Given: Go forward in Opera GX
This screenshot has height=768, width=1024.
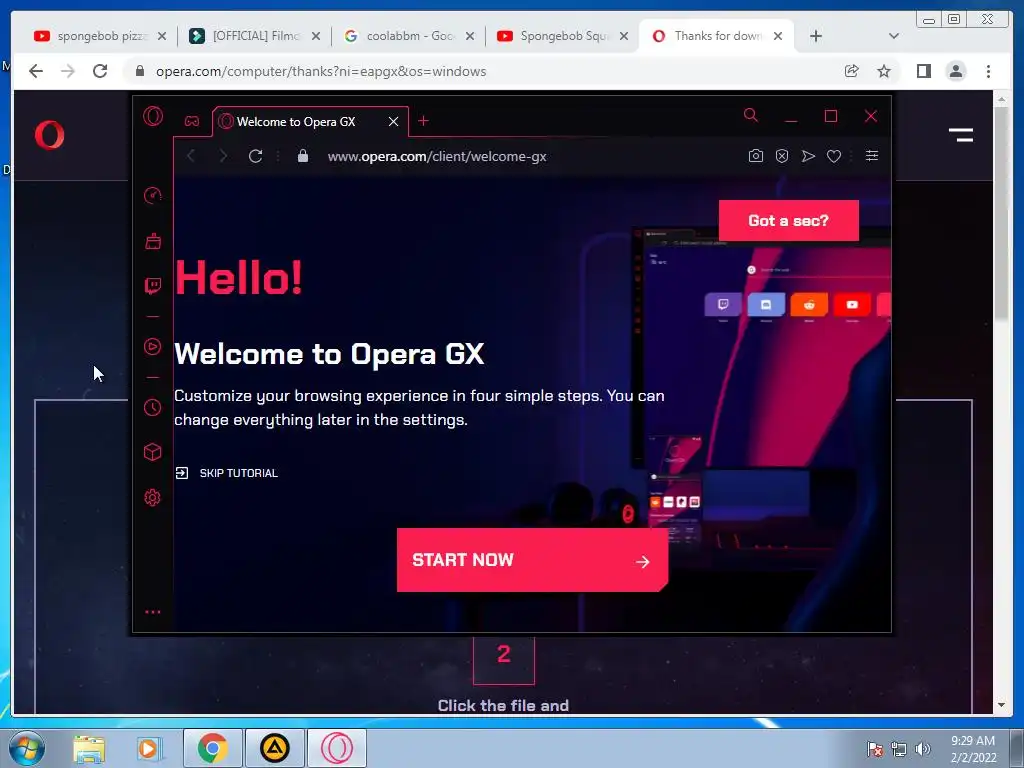Looking at the screenshot, I should 223,156.
